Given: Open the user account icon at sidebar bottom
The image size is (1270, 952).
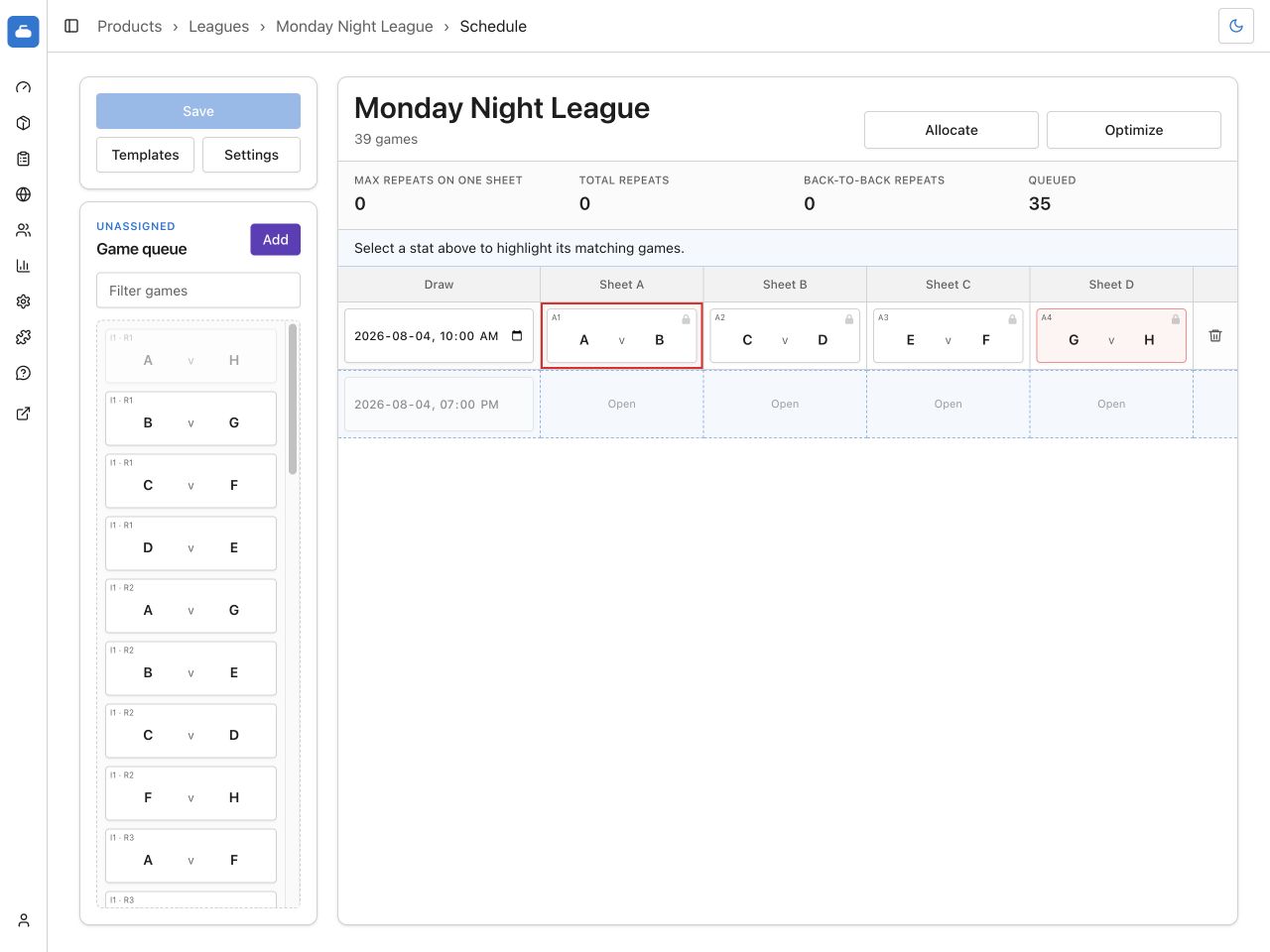Looking at the screenshot, I should tap(24, 920).
